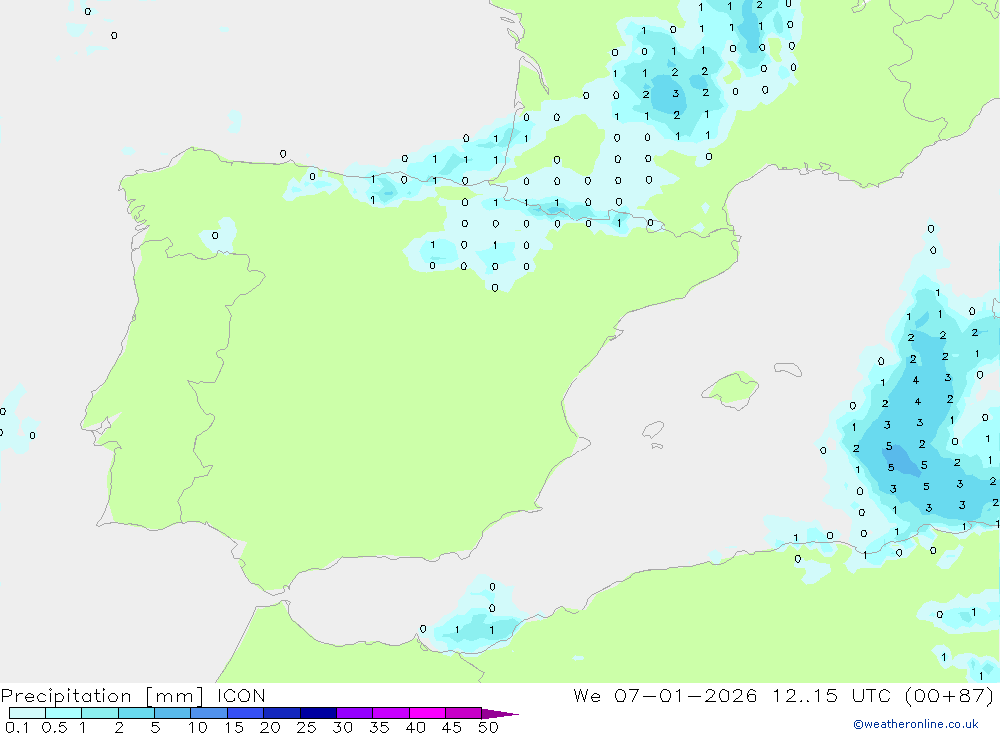The image size is (1000, 733).
Task: Click the 30 legend scale label
Action: [x=343, y=727]
